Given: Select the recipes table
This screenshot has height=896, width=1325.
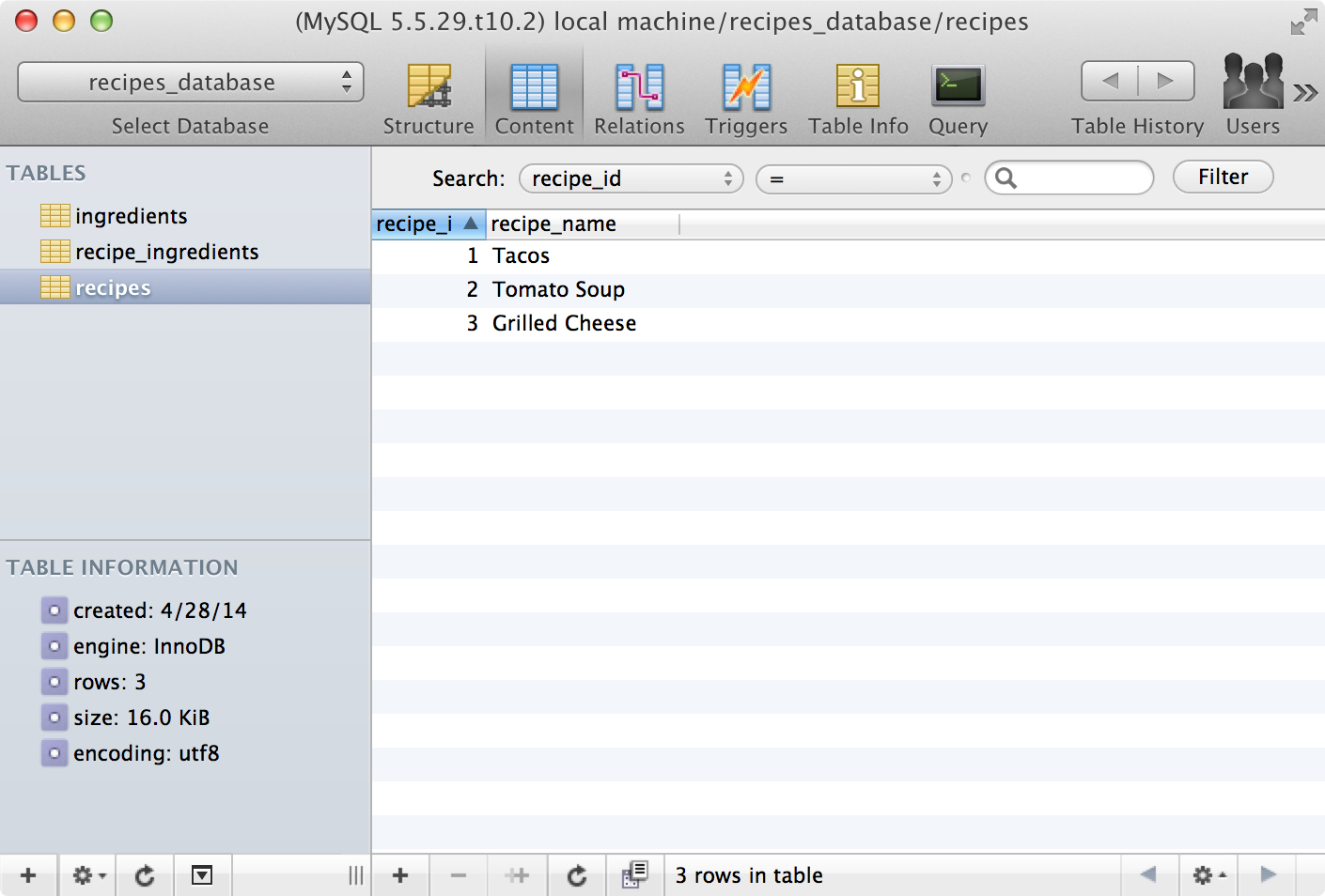Looking at the screenshot, I should point(185,287).
